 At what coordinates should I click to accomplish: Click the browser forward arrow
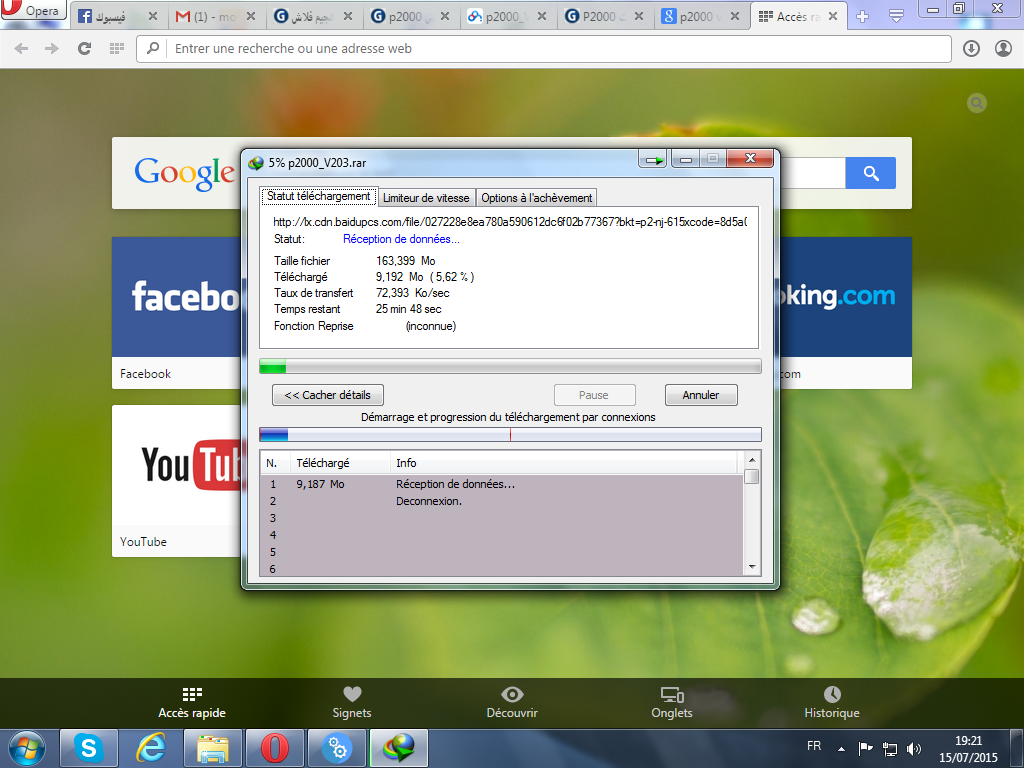tap(52, 48)
